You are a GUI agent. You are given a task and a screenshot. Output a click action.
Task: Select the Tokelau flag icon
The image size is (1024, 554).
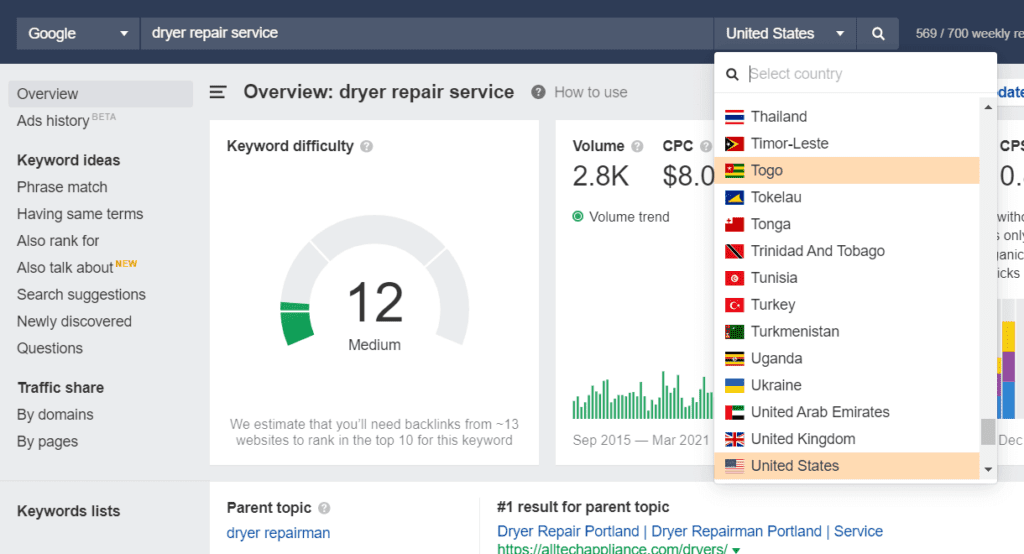[734, 197]
